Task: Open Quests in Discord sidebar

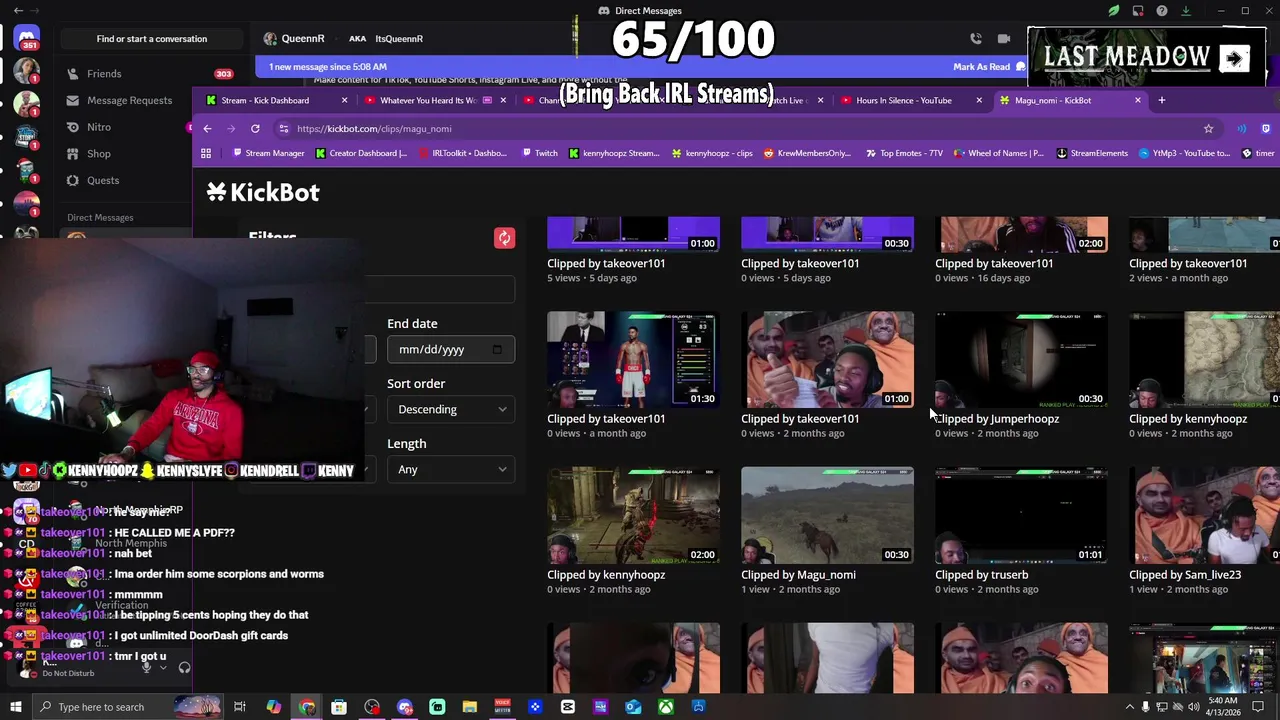Action: 103,181
